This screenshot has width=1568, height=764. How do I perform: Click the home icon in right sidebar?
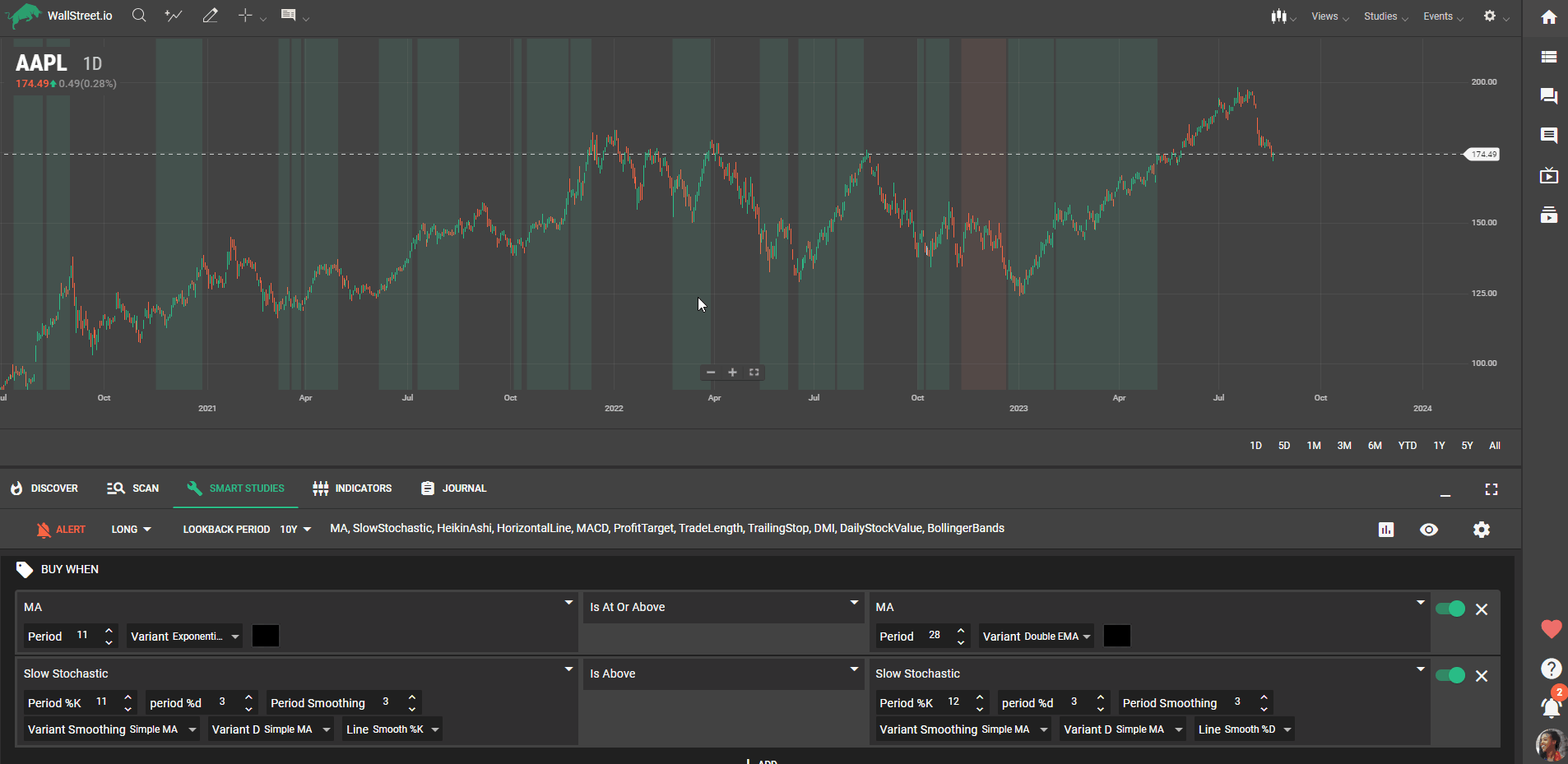click(x=1548, y=17)
